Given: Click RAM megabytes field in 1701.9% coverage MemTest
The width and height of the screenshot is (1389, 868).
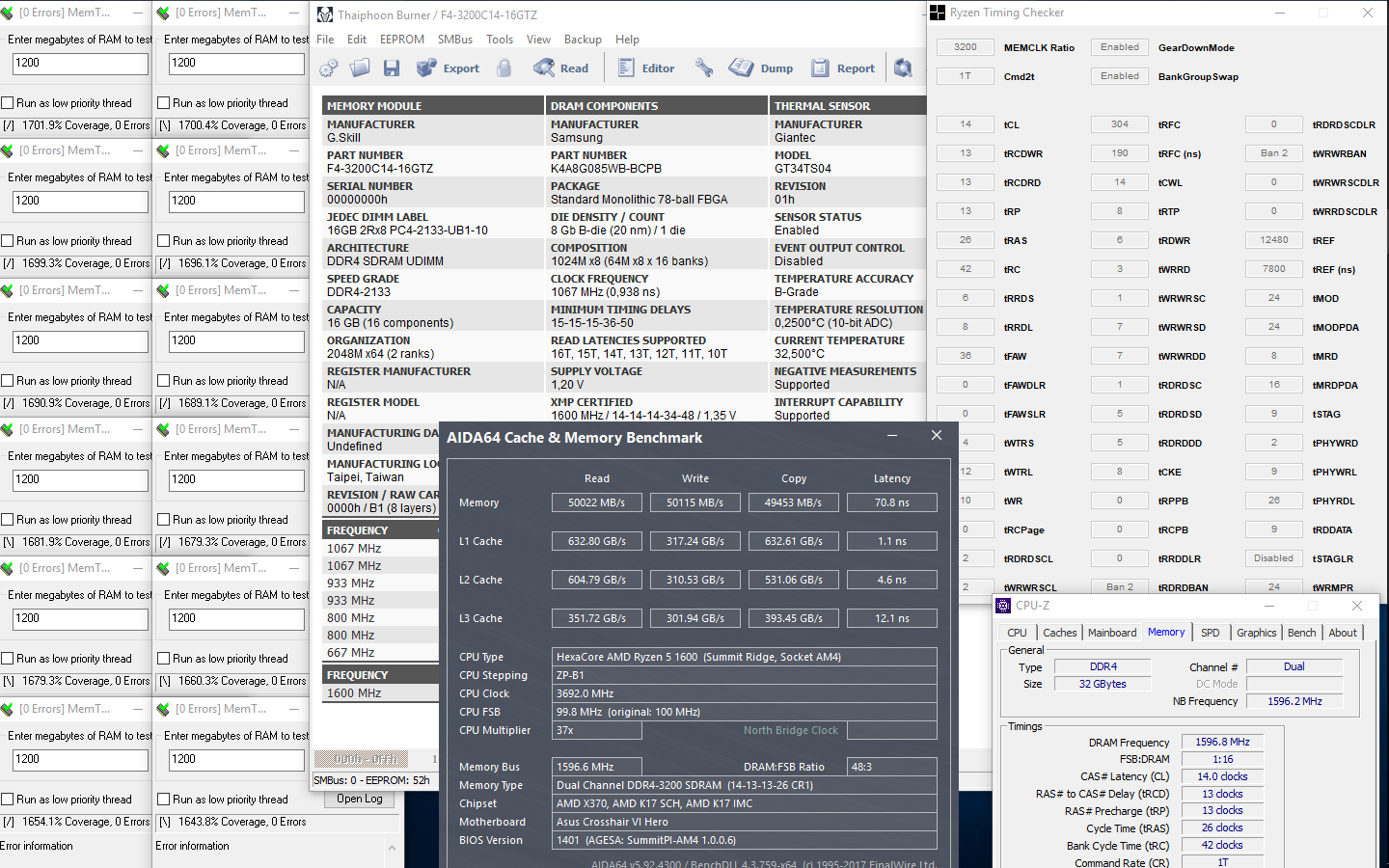Looking at the screenshot, I should pyautogui.click(x=80, y=63).
